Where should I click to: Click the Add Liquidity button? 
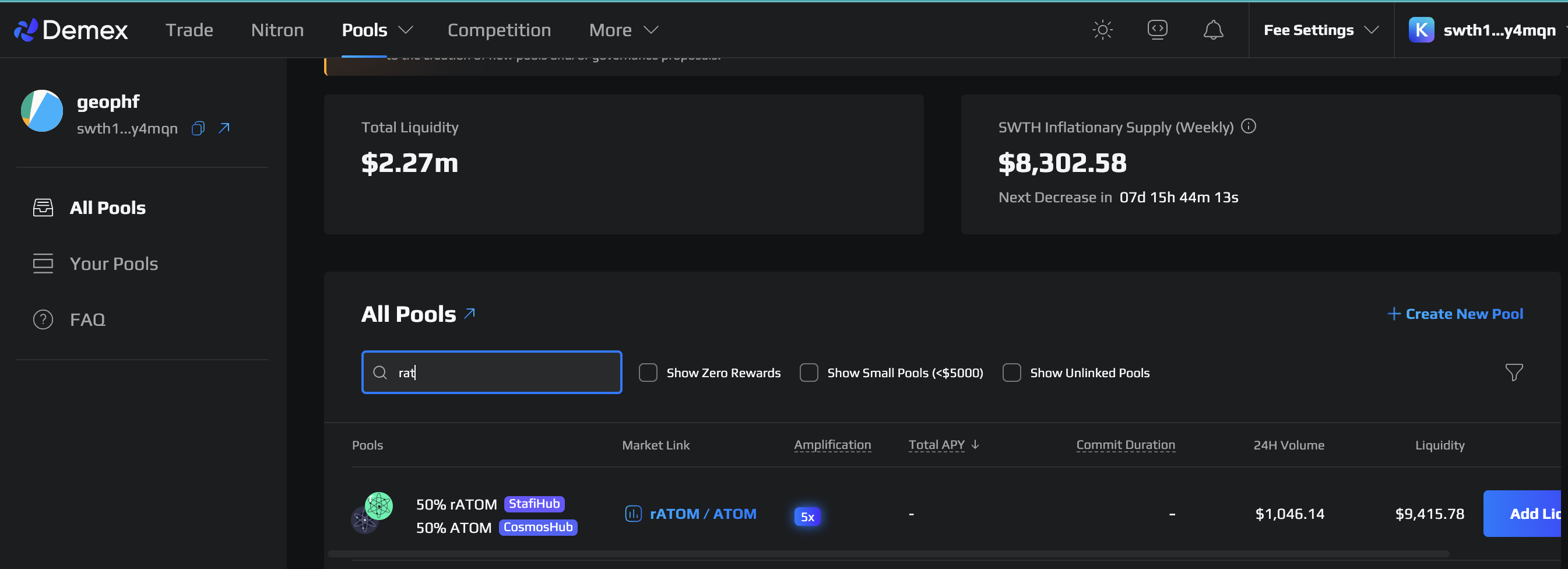pyautogui.click(x=1522, y=514)
